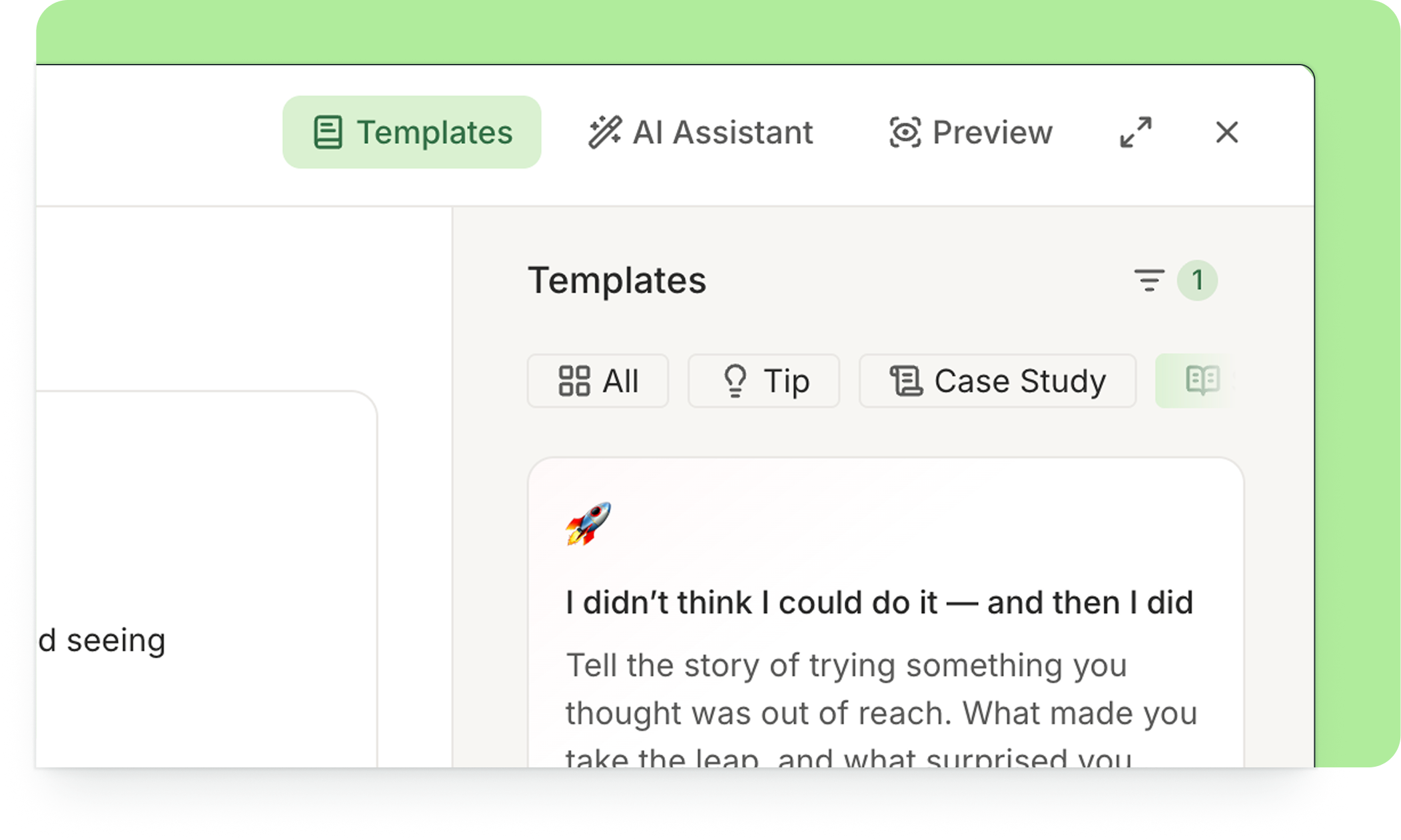Select the open book category chip
This screenshot has height=840, width=1401.
[x=1196, y=381]
